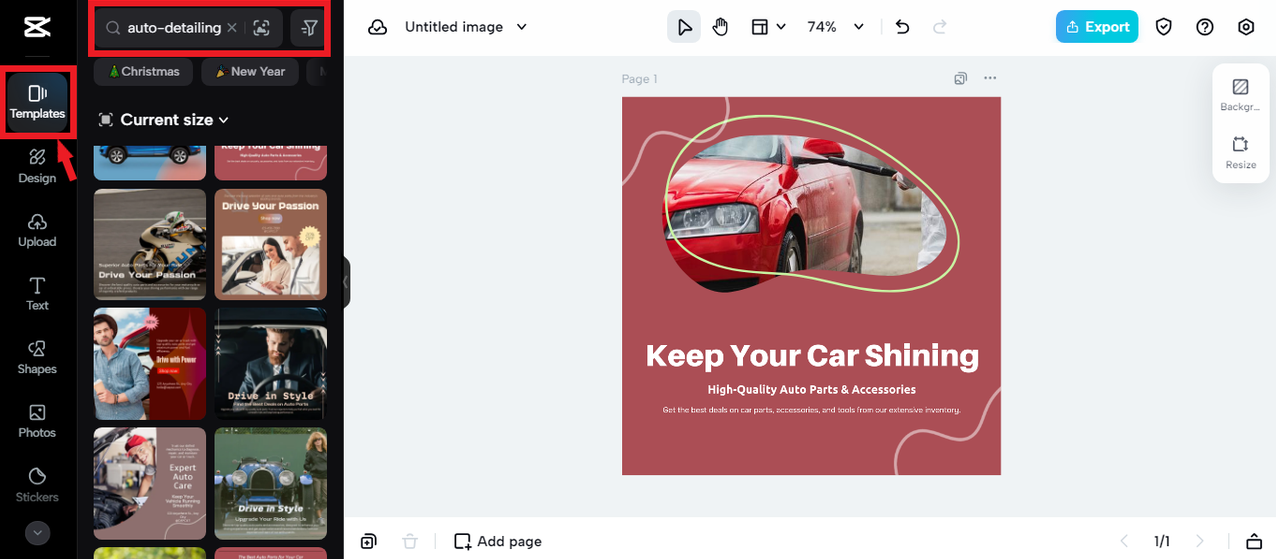The image size is (1276, 559).
Task: Go to the previous page arrow
Action: (1124, 541)
